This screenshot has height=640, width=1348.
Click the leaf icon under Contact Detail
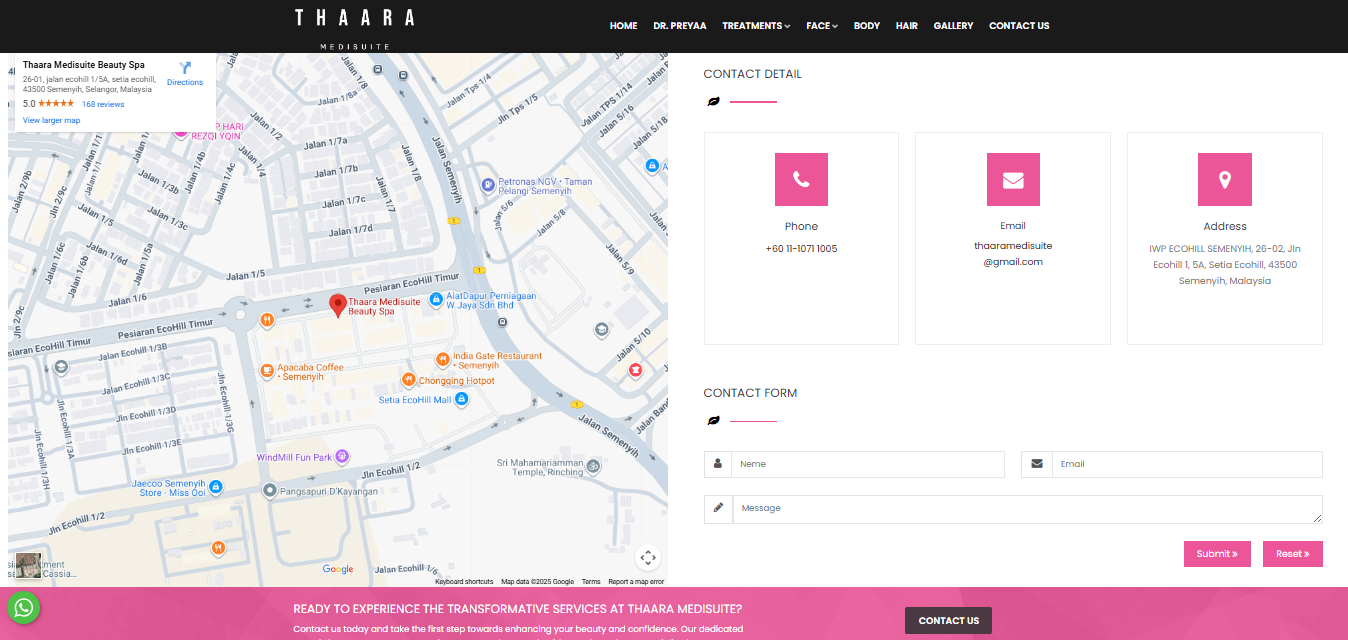[713, 100]
